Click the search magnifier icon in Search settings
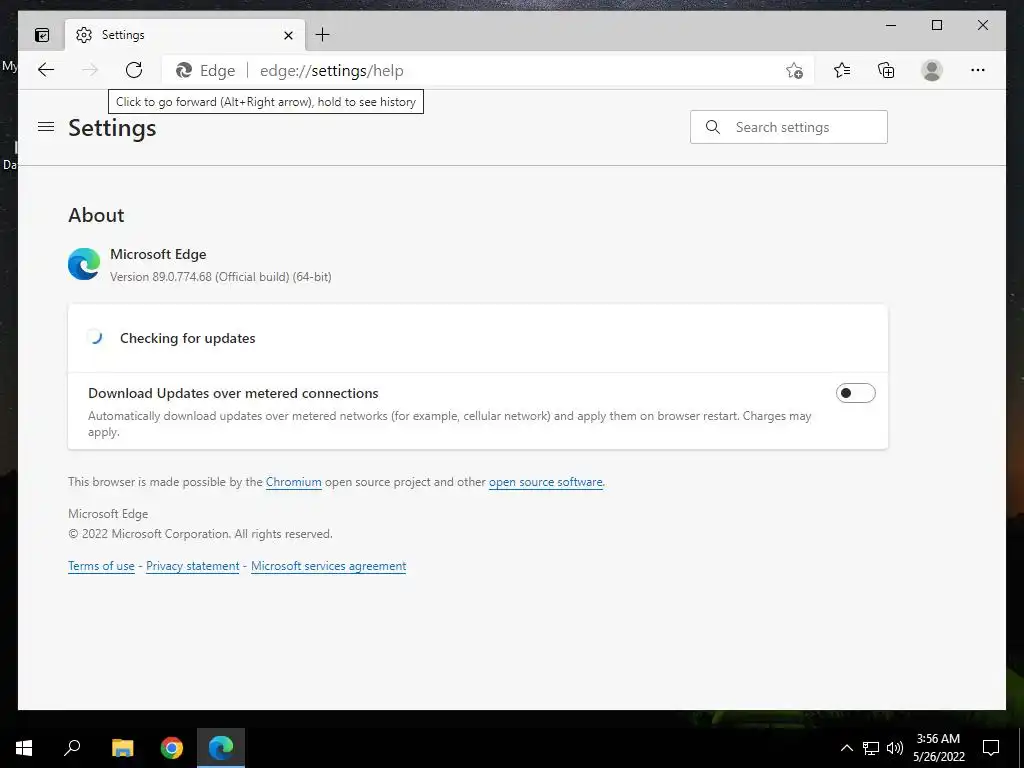This screenshot has height=768, width=1024. 713,127
